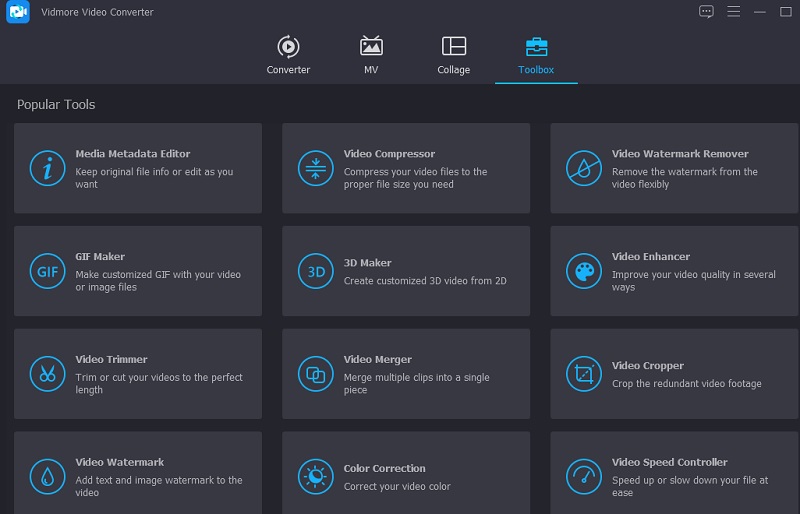Open the MV tab

click(371, 54)
